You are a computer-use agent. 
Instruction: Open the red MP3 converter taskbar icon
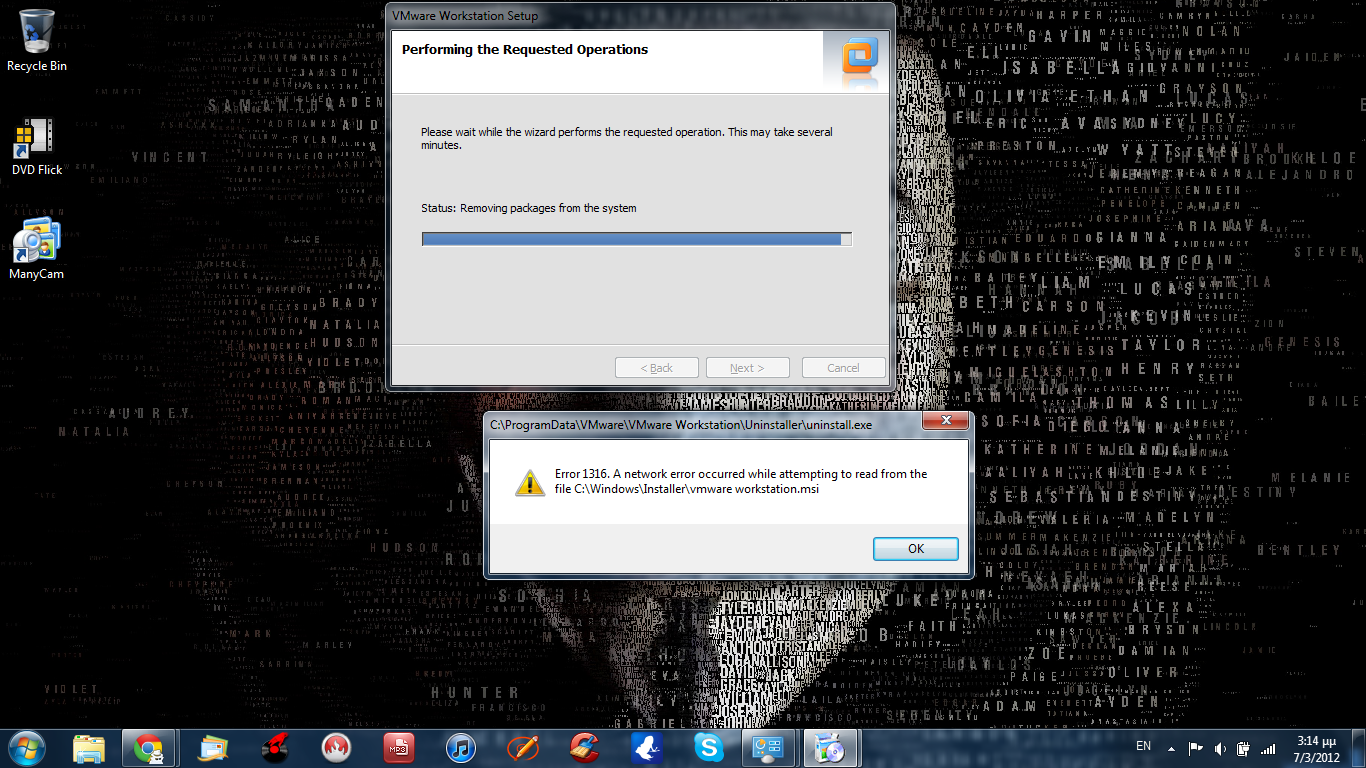coord(398,748)
